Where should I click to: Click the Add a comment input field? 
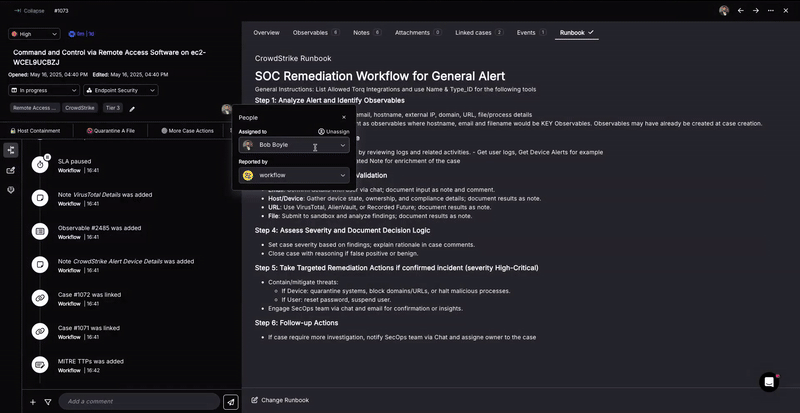click(x=138, y=401)
